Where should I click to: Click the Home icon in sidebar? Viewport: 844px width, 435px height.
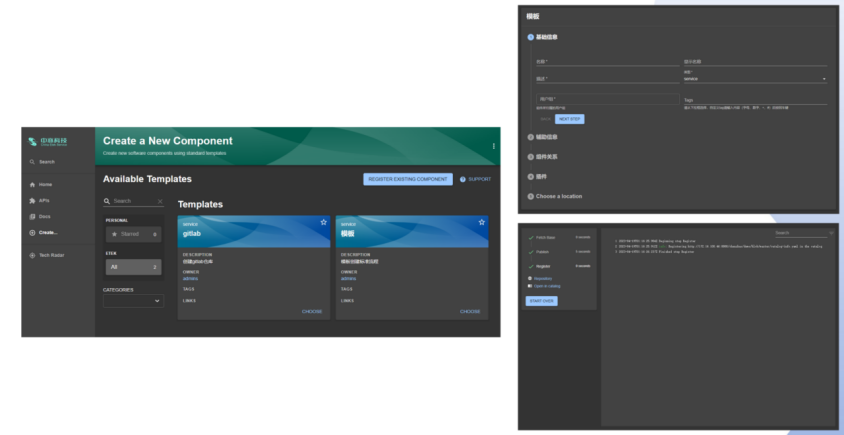tap(32, 185)
